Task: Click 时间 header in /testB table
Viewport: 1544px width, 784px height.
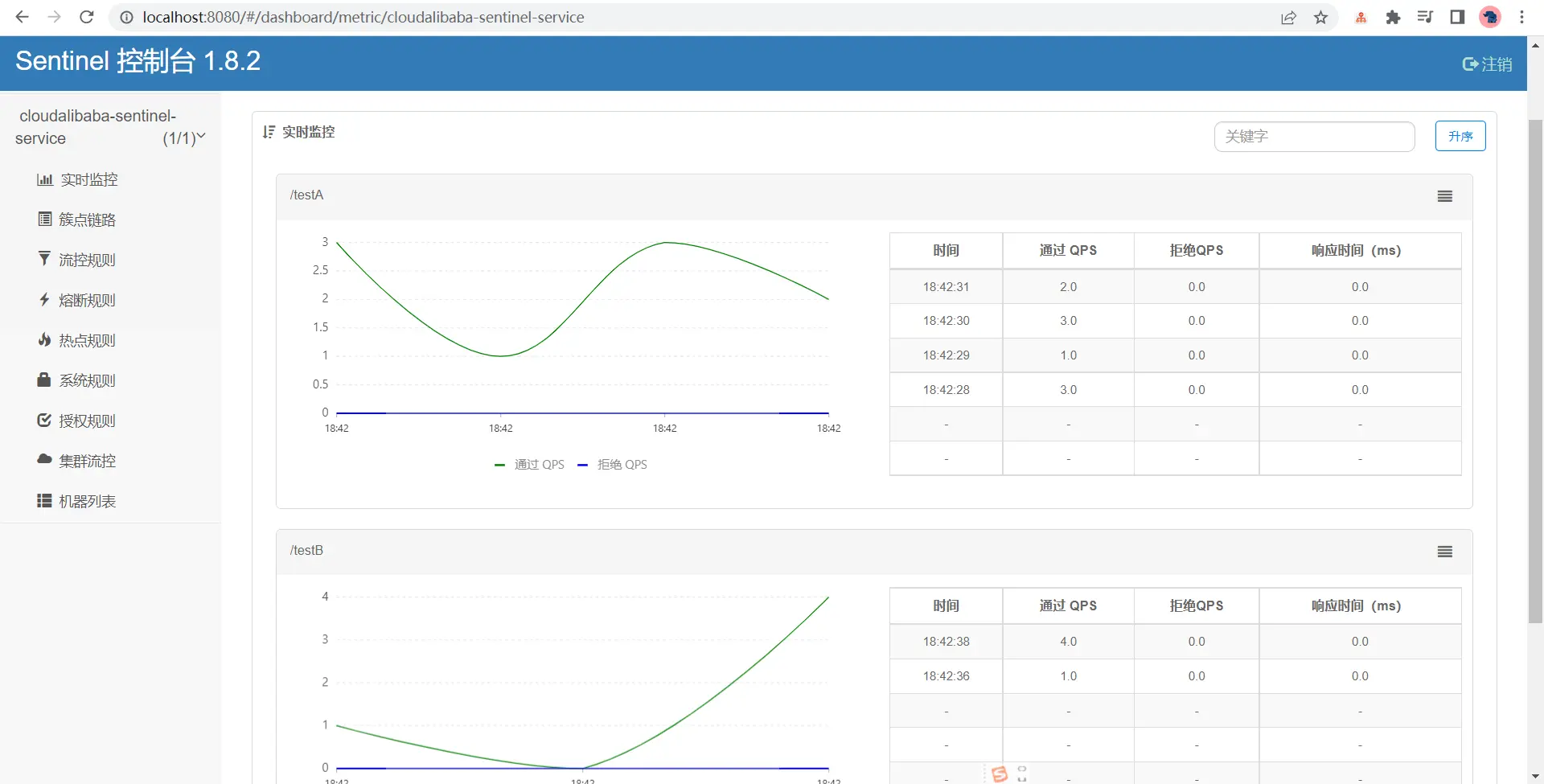Action: tap(946, 605)
